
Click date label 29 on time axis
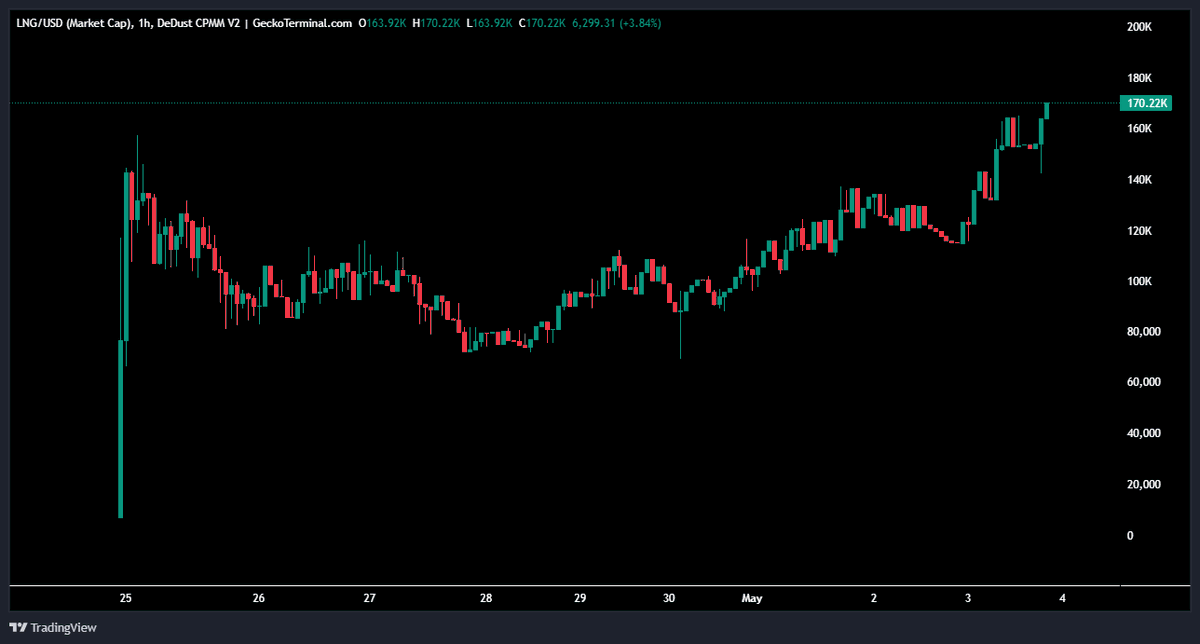(x=580, y=599)
